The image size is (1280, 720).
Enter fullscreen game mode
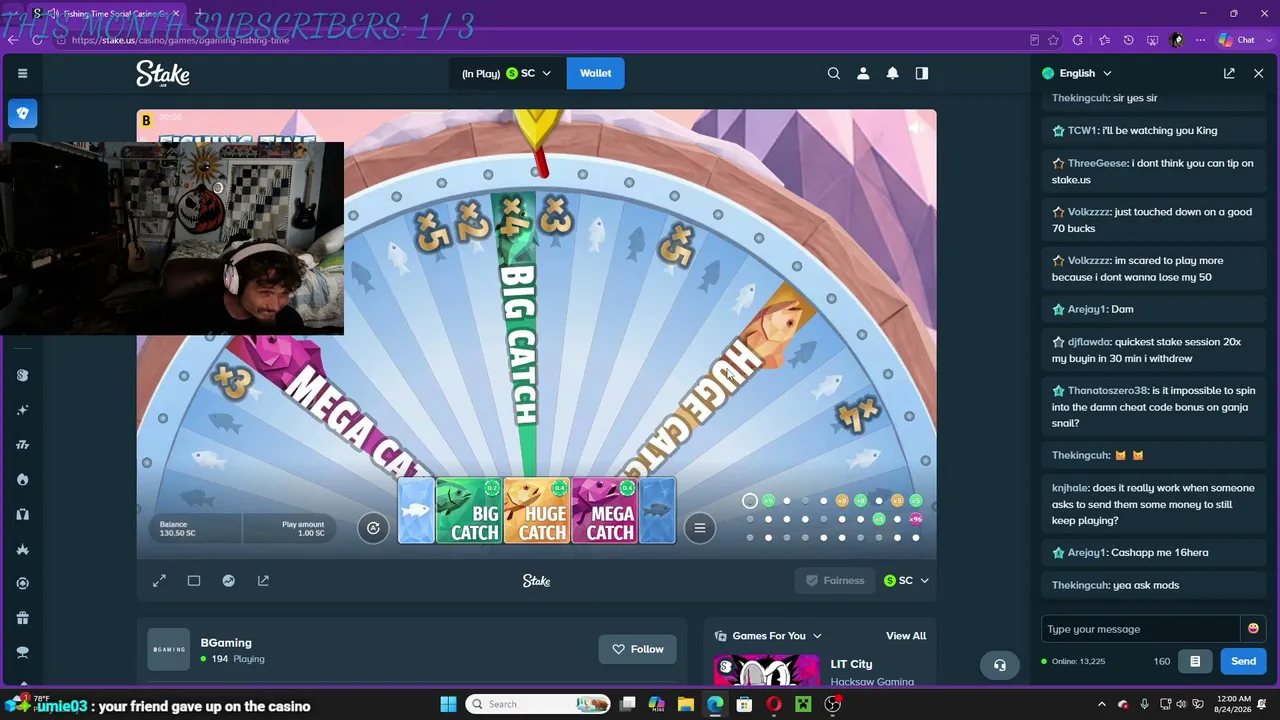159,580
